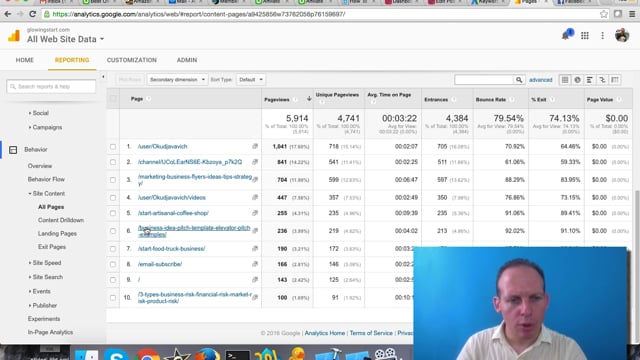
Task: Check row 3 marketing-business-flyers checkbox
Action: 113,180
